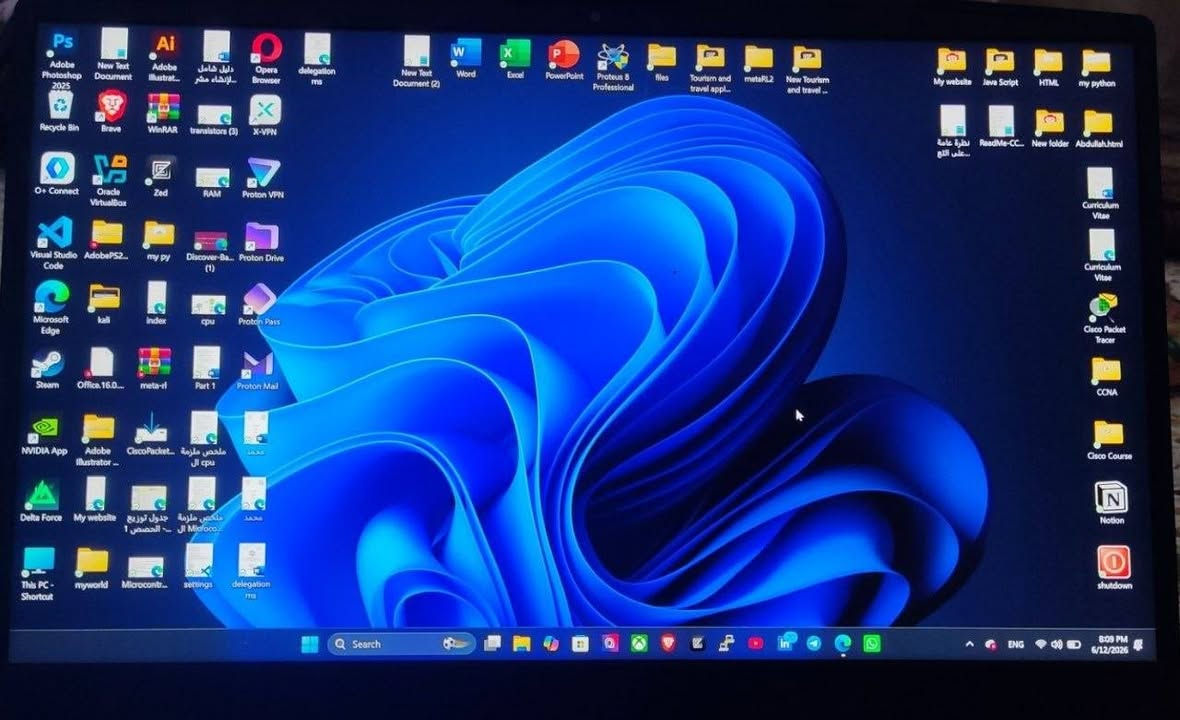Open the Xbox app from taskbar
Image resolution: width=1180 pixels, height=720 pixels.
coord(639,643)
